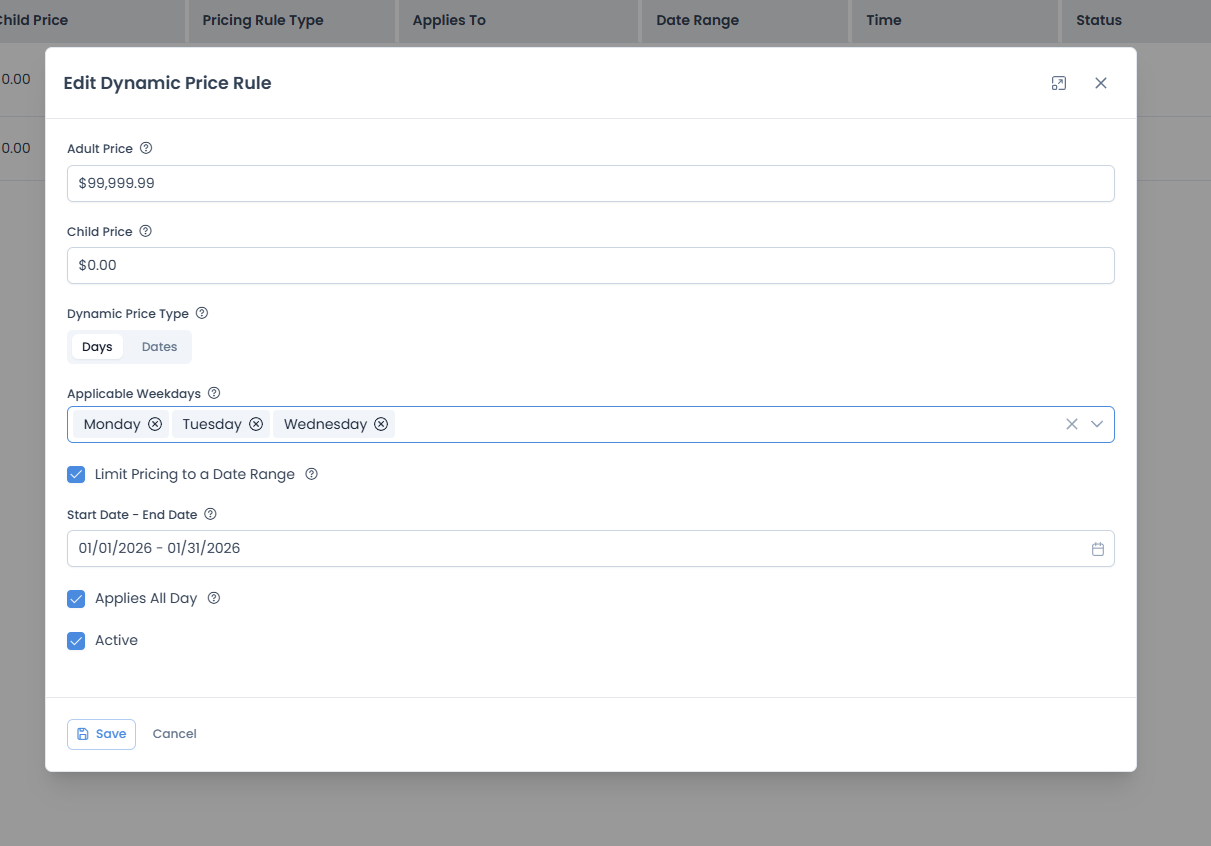Show help for Applies All Day
The image size is (1211, 846).
213,598
